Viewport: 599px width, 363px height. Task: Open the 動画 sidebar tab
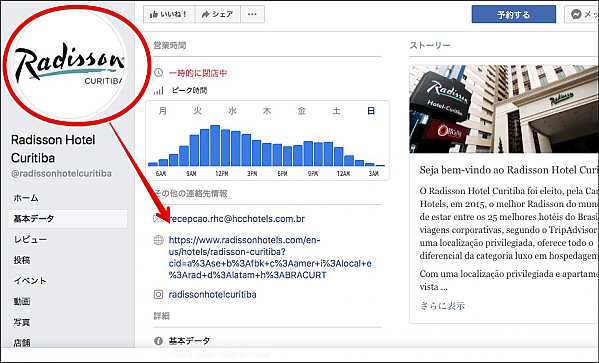(22, 301)
